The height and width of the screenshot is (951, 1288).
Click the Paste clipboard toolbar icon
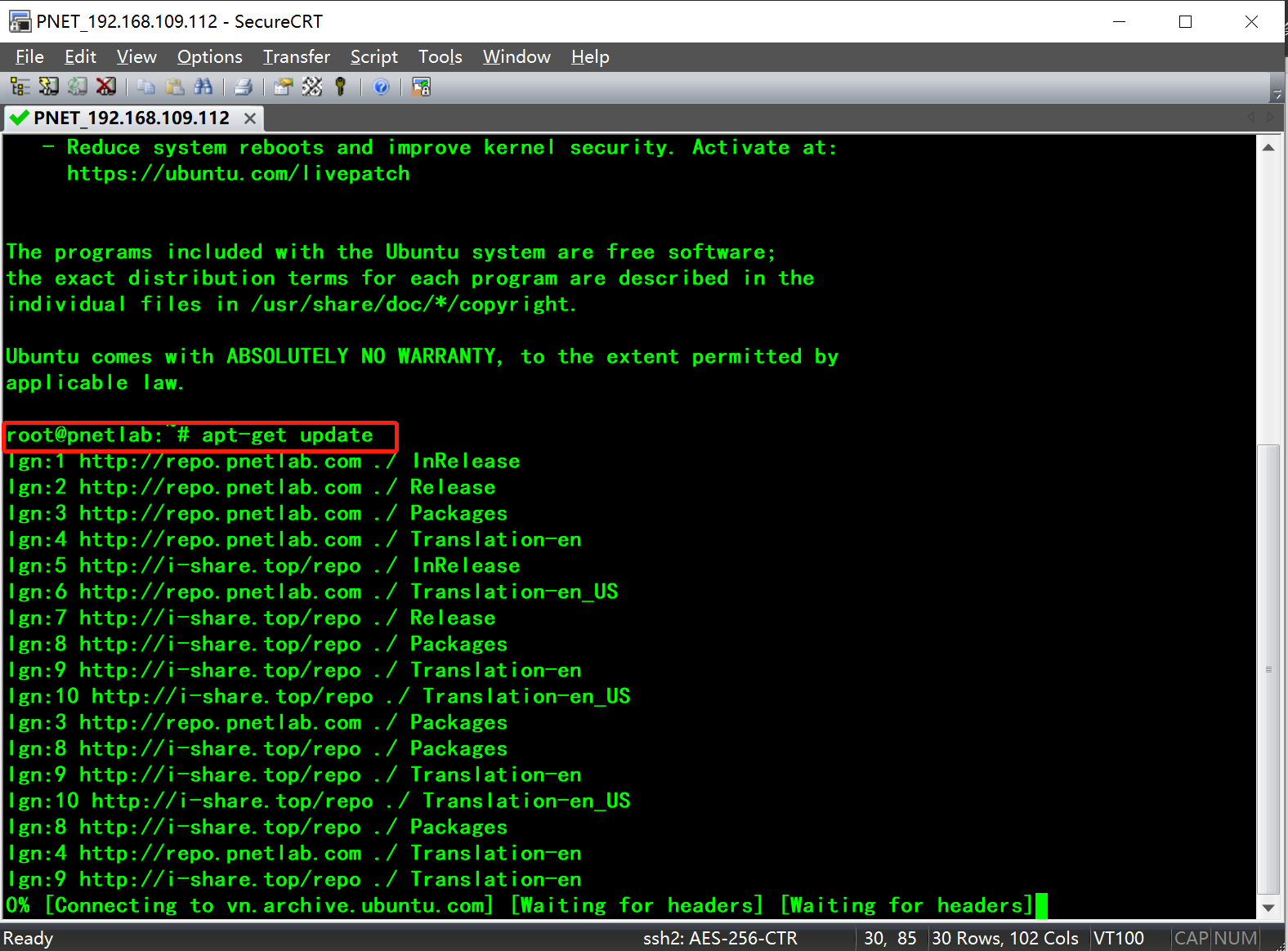175,87
